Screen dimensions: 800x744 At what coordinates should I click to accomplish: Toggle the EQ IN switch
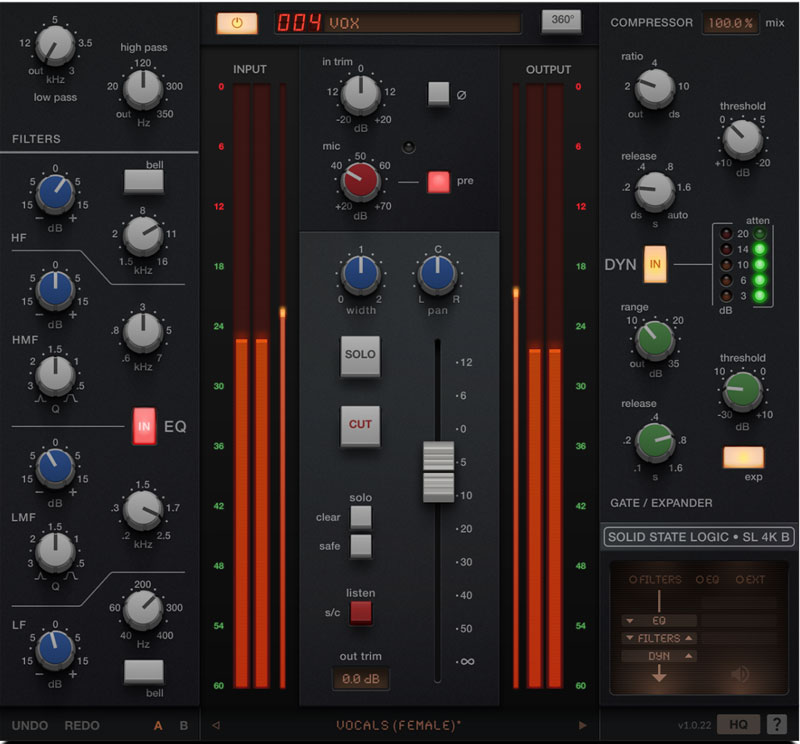click(144, 426)
